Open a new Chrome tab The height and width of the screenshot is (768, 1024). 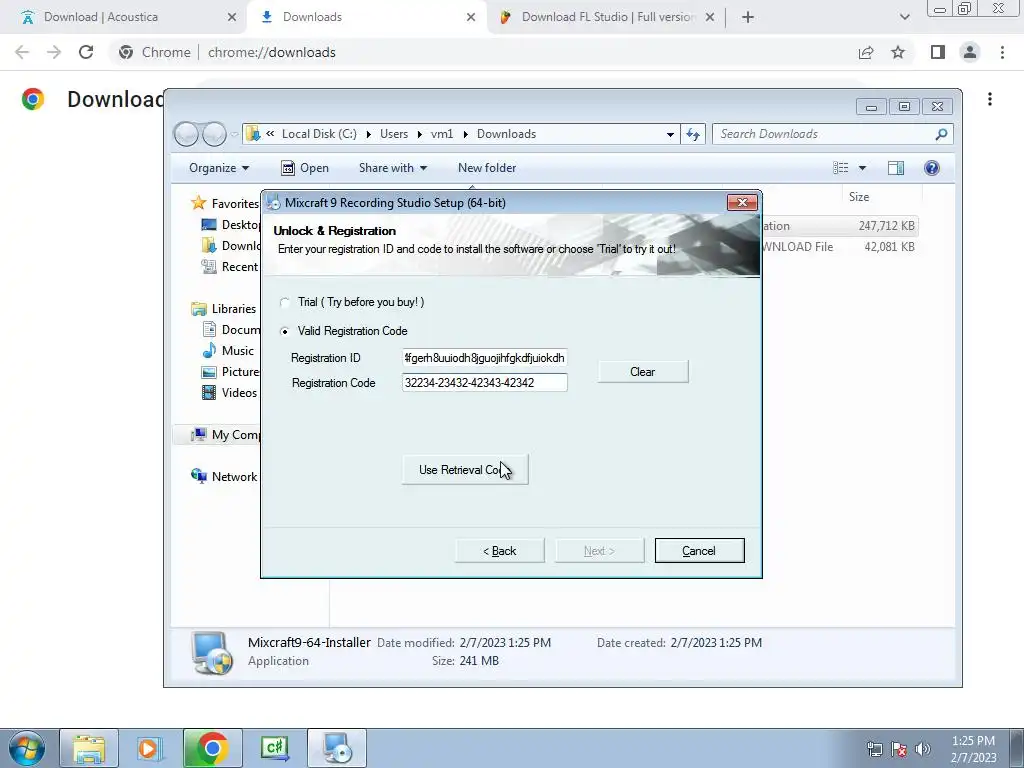coord(748,17)
